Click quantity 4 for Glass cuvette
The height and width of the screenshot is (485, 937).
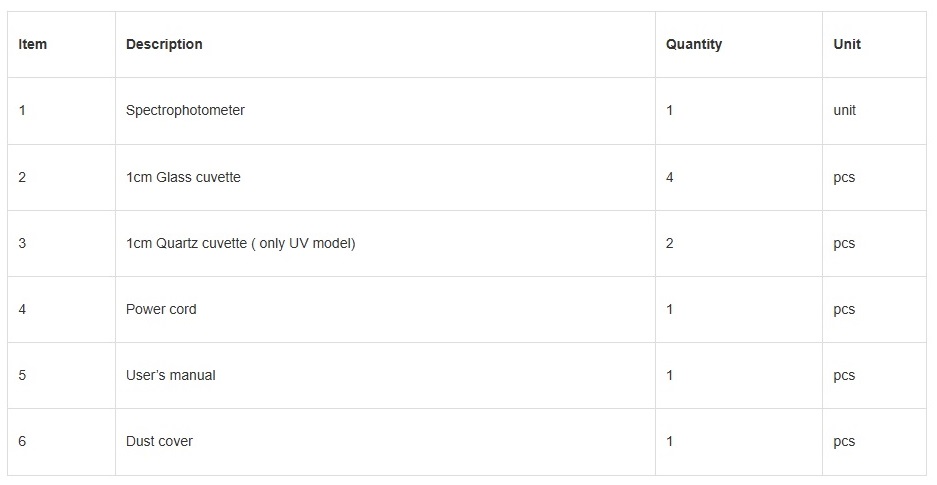coord(670,177)
